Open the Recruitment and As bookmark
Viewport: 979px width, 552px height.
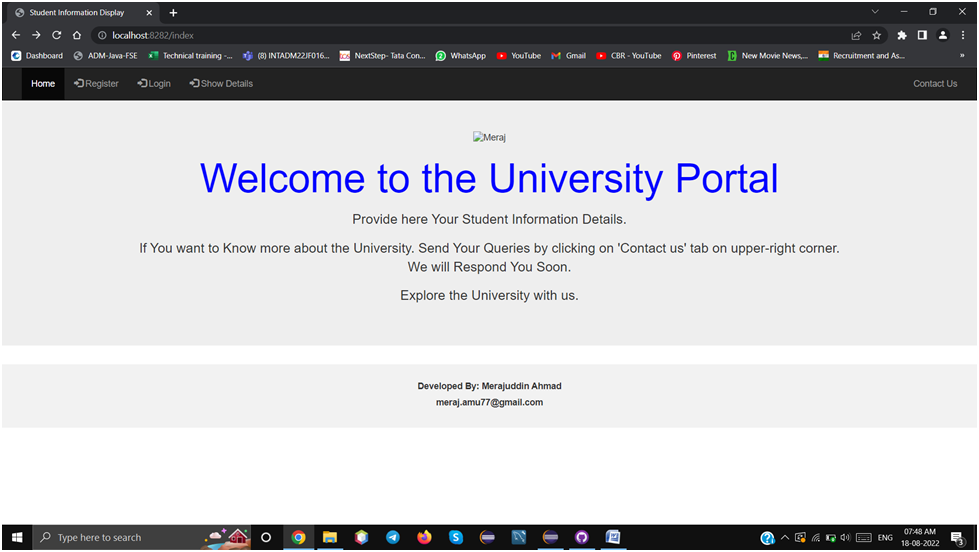coord(862,56)
